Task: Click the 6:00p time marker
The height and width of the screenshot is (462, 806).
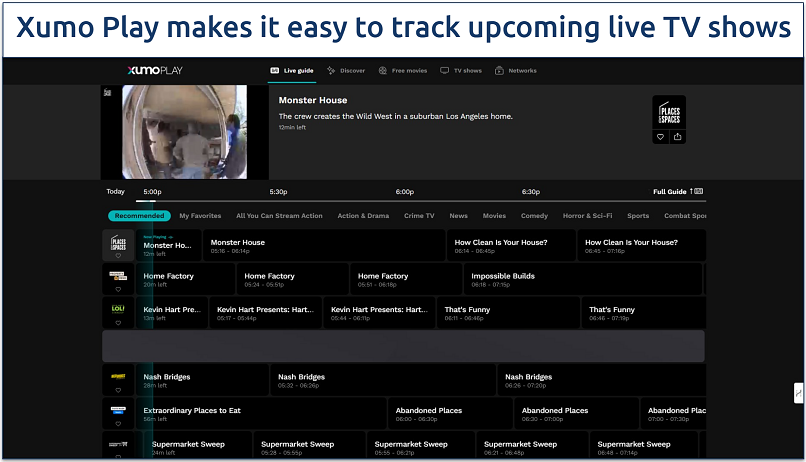Action: 405,192
